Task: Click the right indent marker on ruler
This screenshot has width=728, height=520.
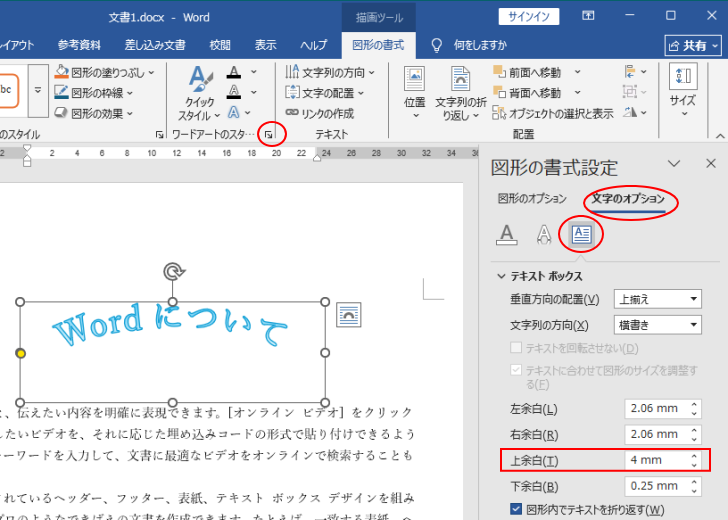Action: tap(317, 158)
